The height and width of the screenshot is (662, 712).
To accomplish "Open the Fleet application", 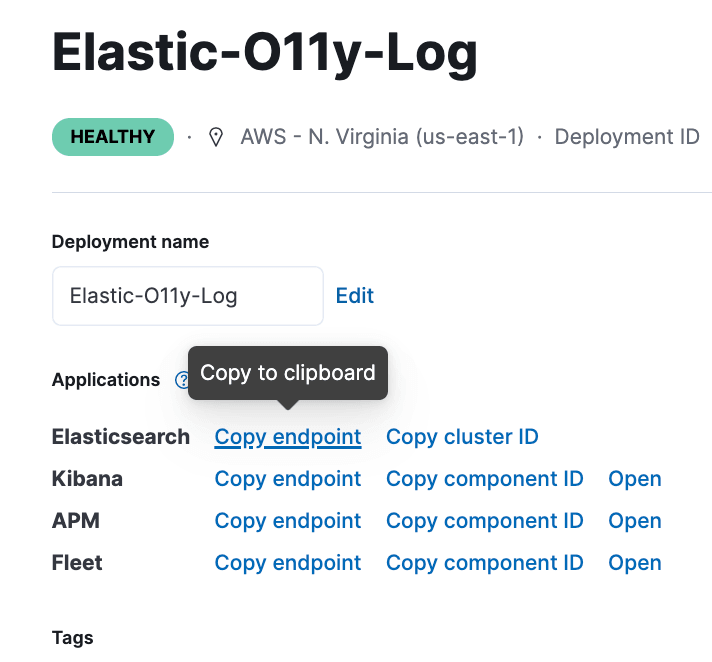I will click(x=635, y=563).
